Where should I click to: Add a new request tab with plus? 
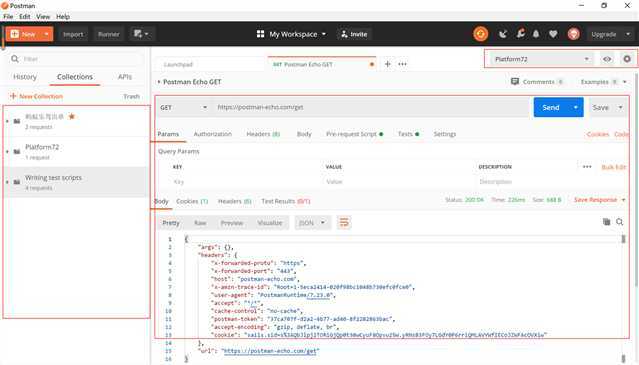coord(388,64)
